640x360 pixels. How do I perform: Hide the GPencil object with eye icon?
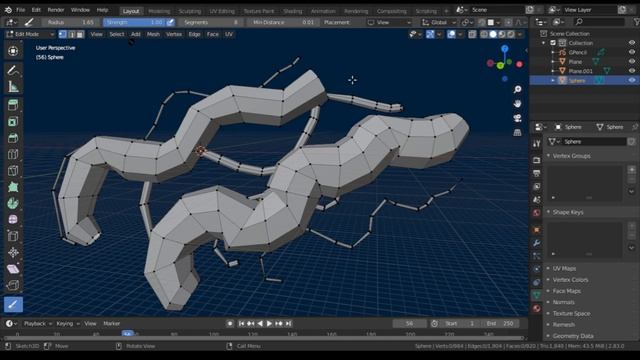631,52
